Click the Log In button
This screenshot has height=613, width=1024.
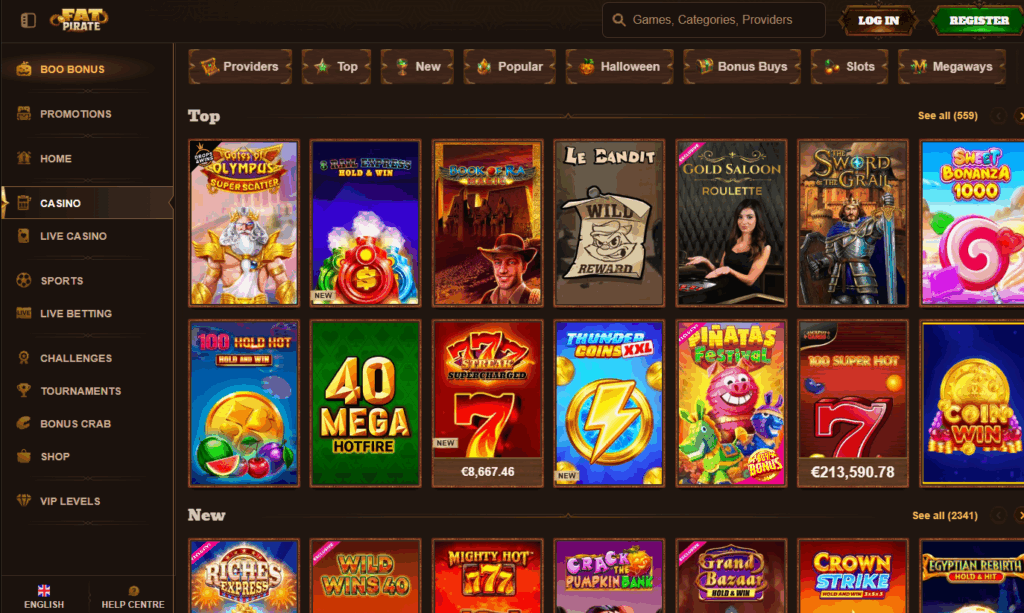(x=878, y=20)
